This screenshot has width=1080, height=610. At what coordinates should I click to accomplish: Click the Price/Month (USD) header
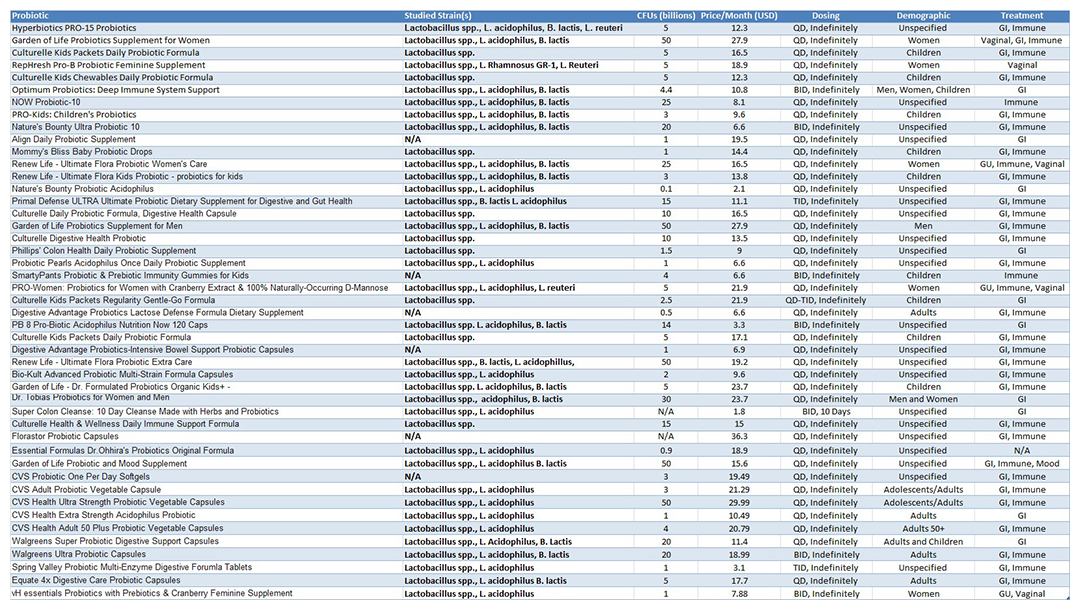tap(739, 15)
